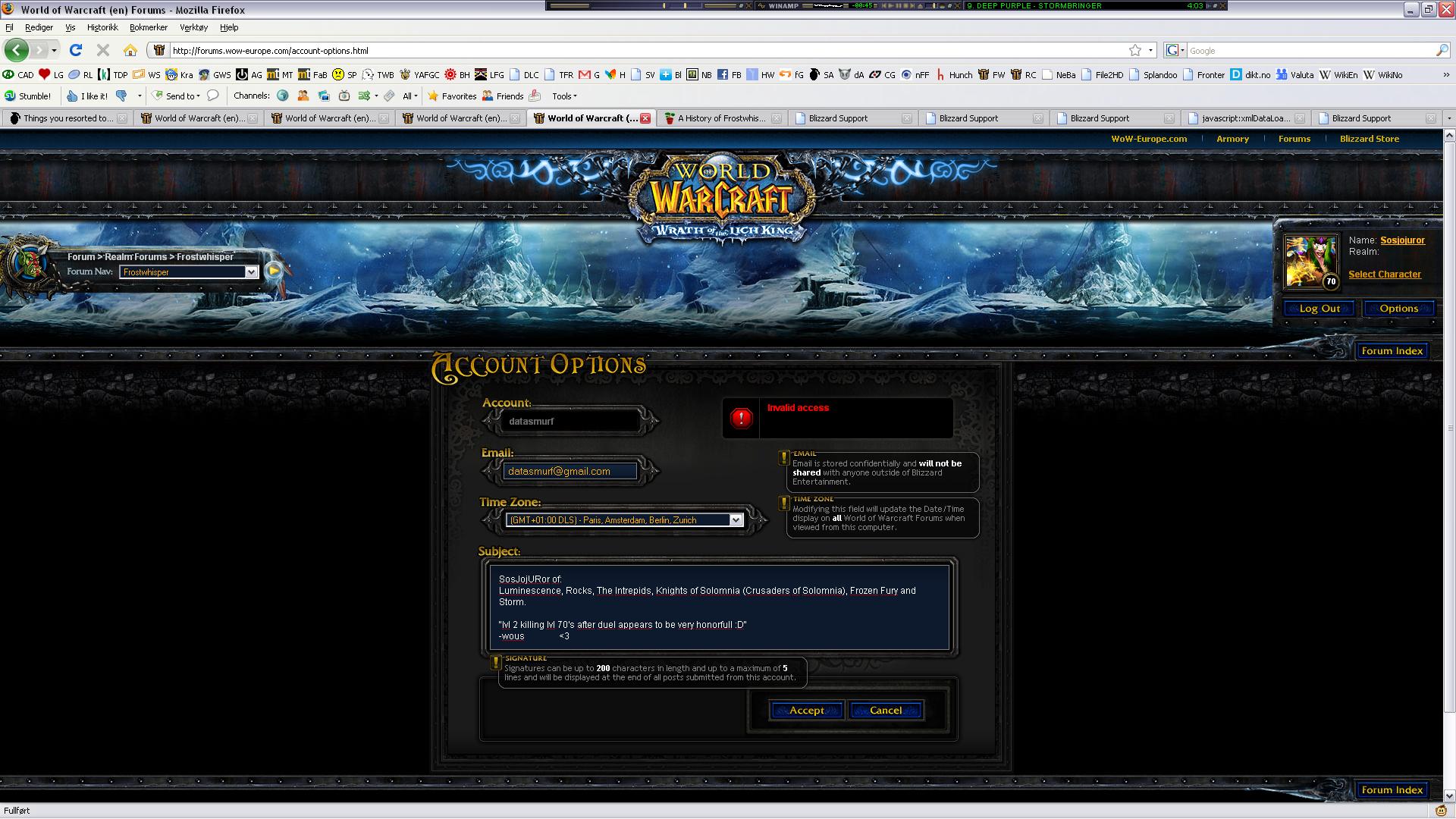Screen dimensions: 1456x819
Task: Stop loading with the X icon
Action: pos(102,50)
